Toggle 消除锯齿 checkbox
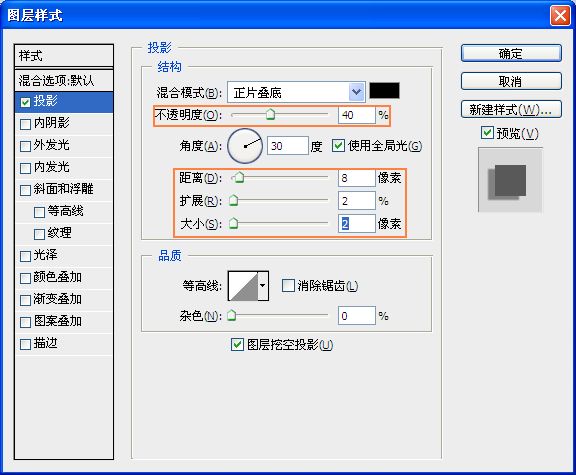Image resolution: width=576 pixels, height=475 pixels. coord(288,285)
